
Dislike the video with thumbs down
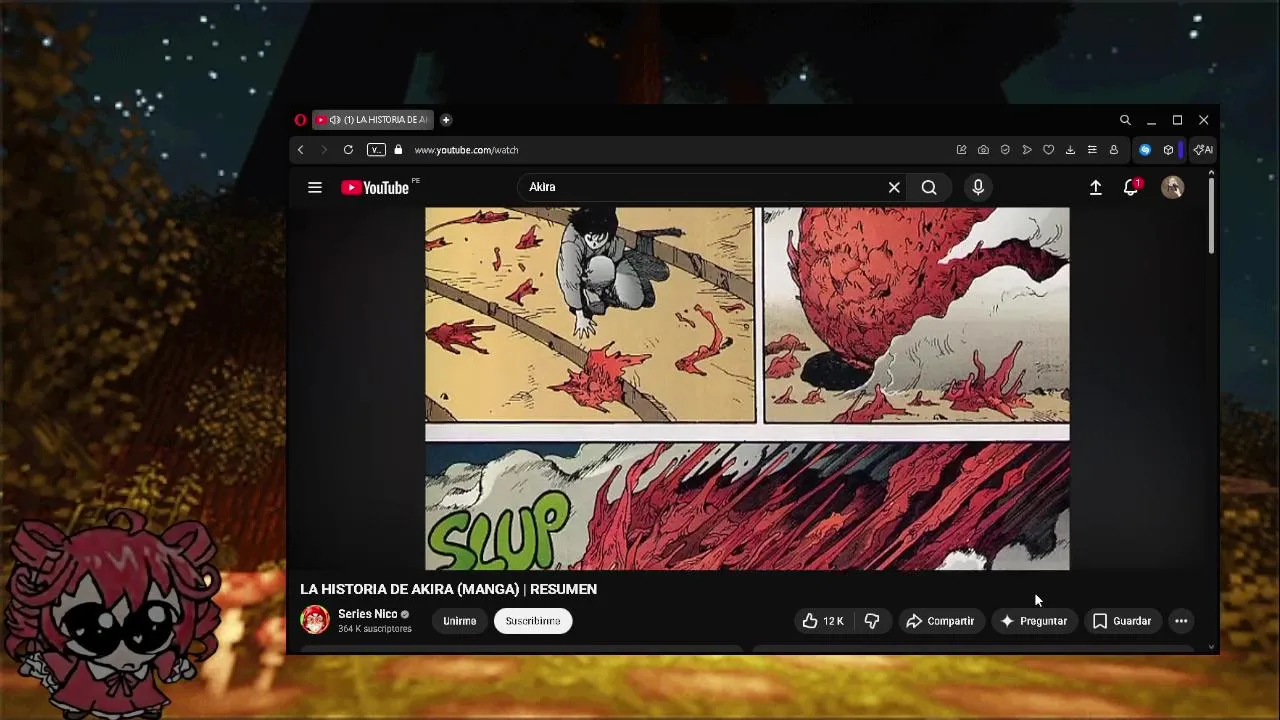[872, 621]
